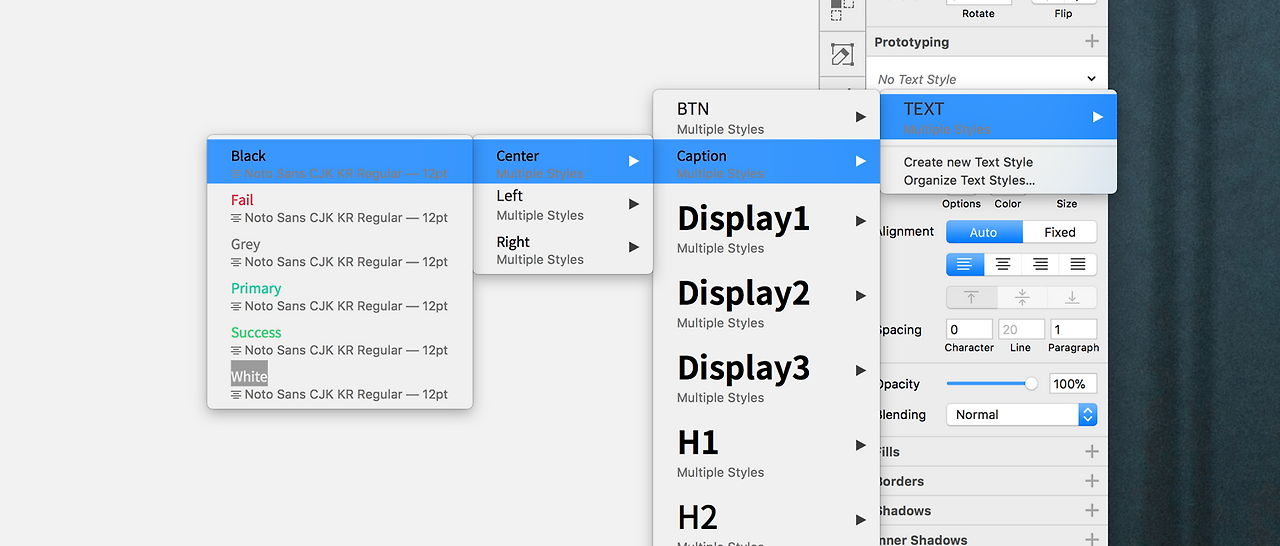Expand the TEXT submenu arrow

click(x=1097, y=117)
